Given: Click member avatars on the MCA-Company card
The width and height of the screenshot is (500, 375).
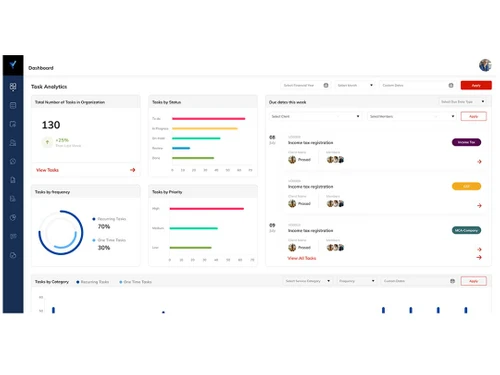Looking at the screenshot, I should click(335, 247).
